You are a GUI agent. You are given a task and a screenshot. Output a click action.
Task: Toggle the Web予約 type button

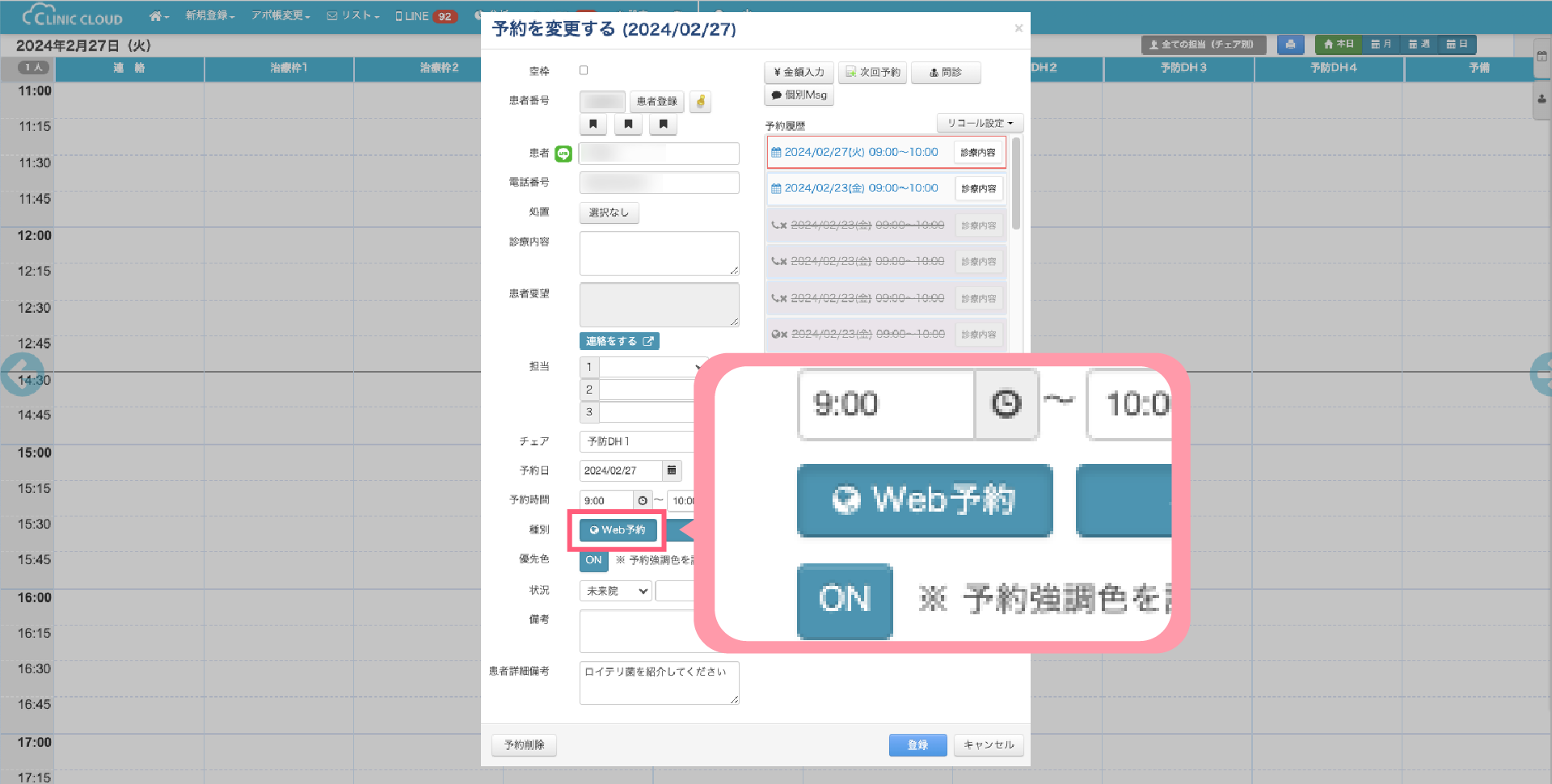pyautogui.click(x=618, y=530)
